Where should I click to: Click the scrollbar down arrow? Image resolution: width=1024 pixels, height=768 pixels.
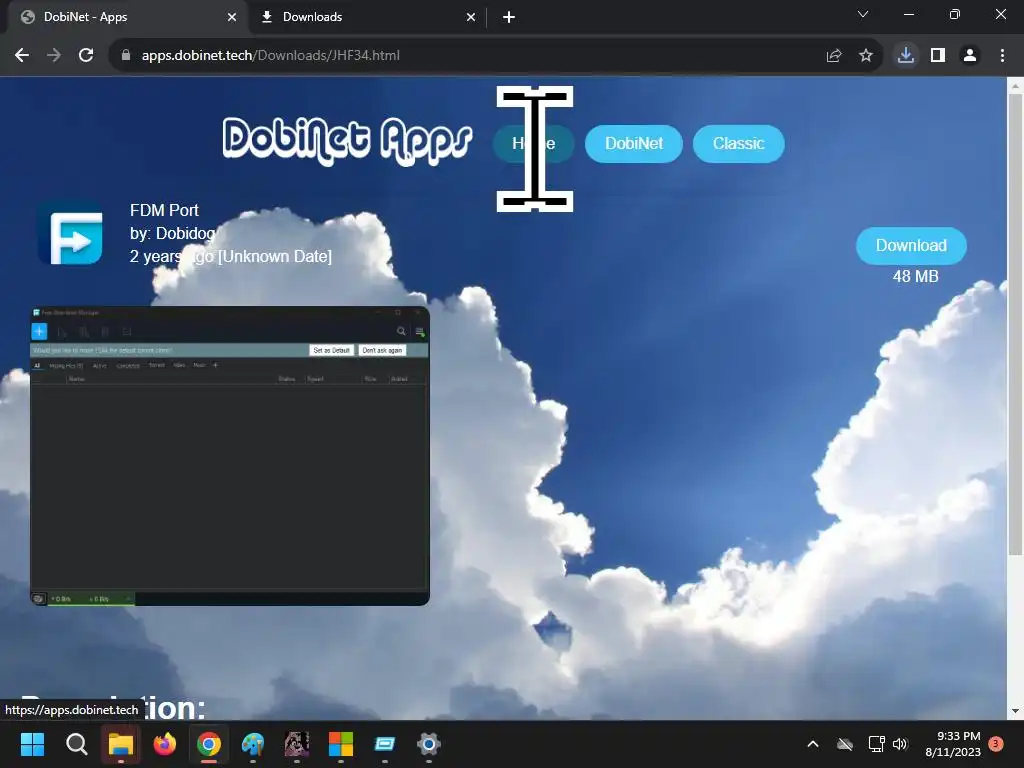pos(1015,711)
